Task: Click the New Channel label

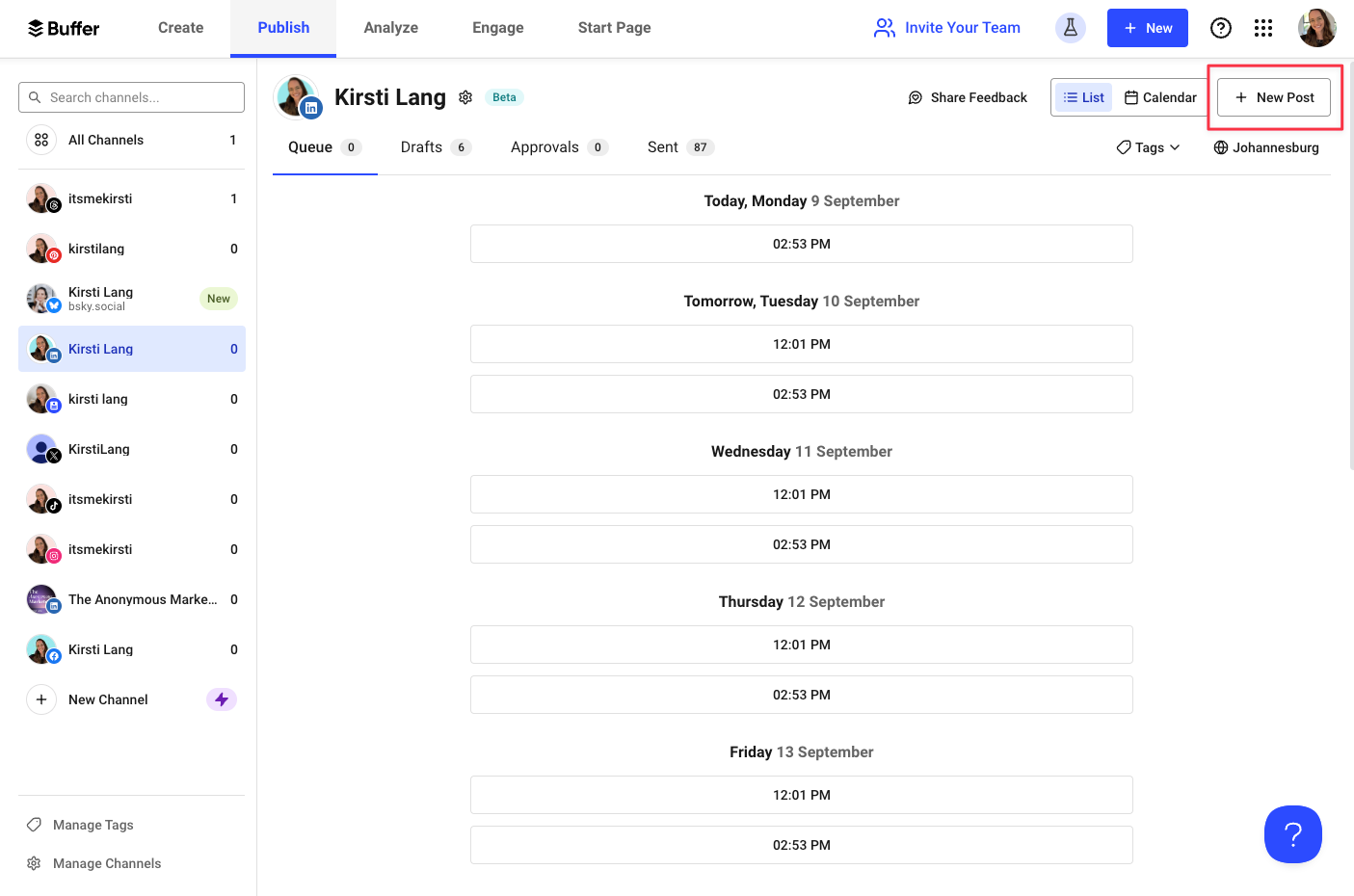Action: [108, 699]
